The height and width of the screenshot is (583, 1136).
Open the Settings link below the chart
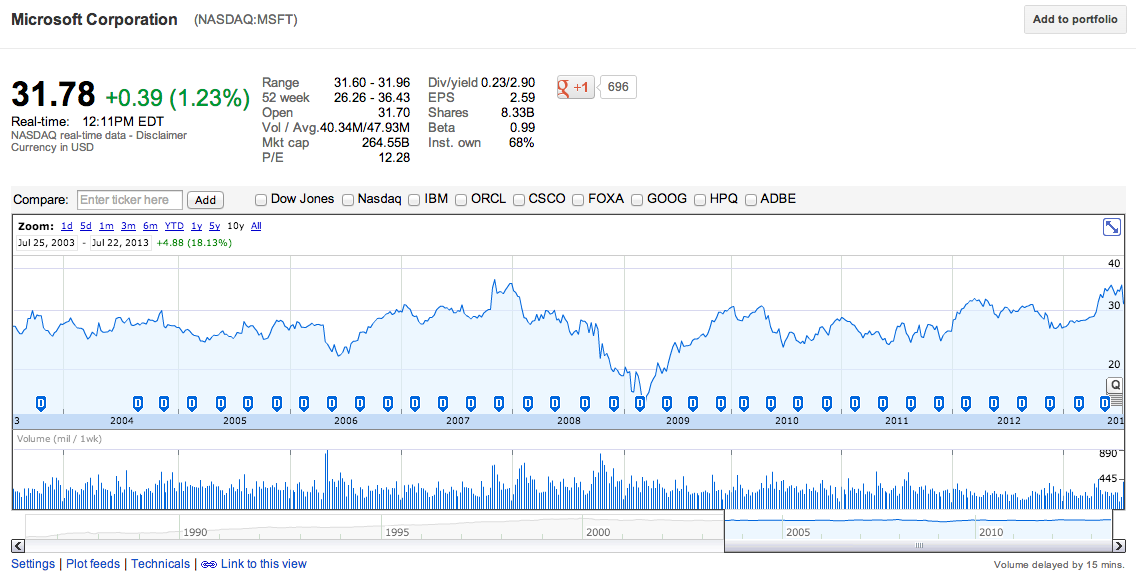pyautogui.click(x=33, y=564)
